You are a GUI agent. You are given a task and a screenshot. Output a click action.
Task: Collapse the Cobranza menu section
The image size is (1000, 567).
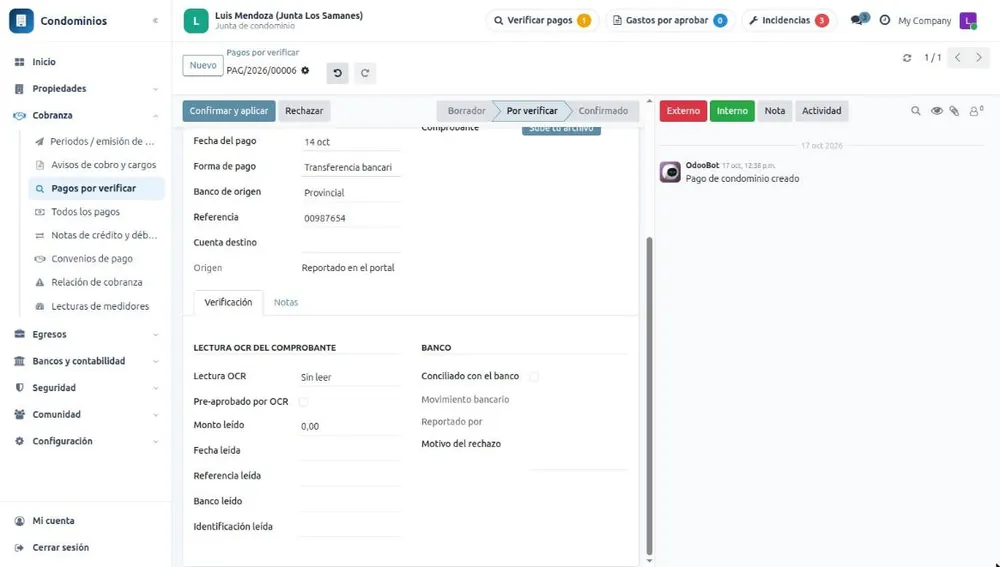tap(156, 116)
